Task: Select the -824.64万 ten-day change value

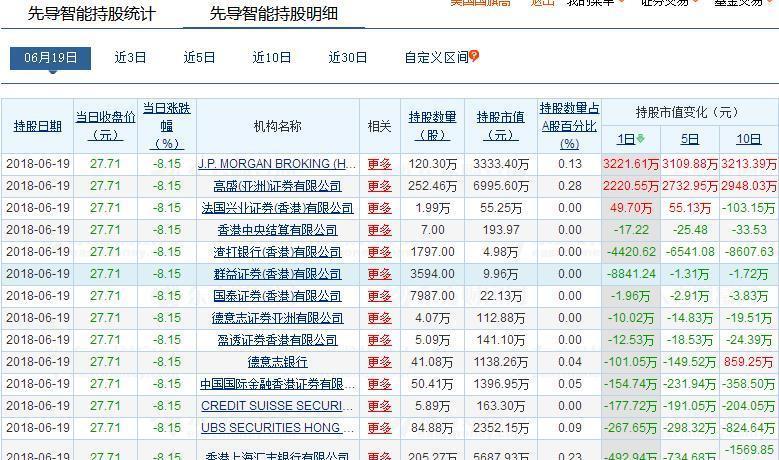Action: pos(749,428)
